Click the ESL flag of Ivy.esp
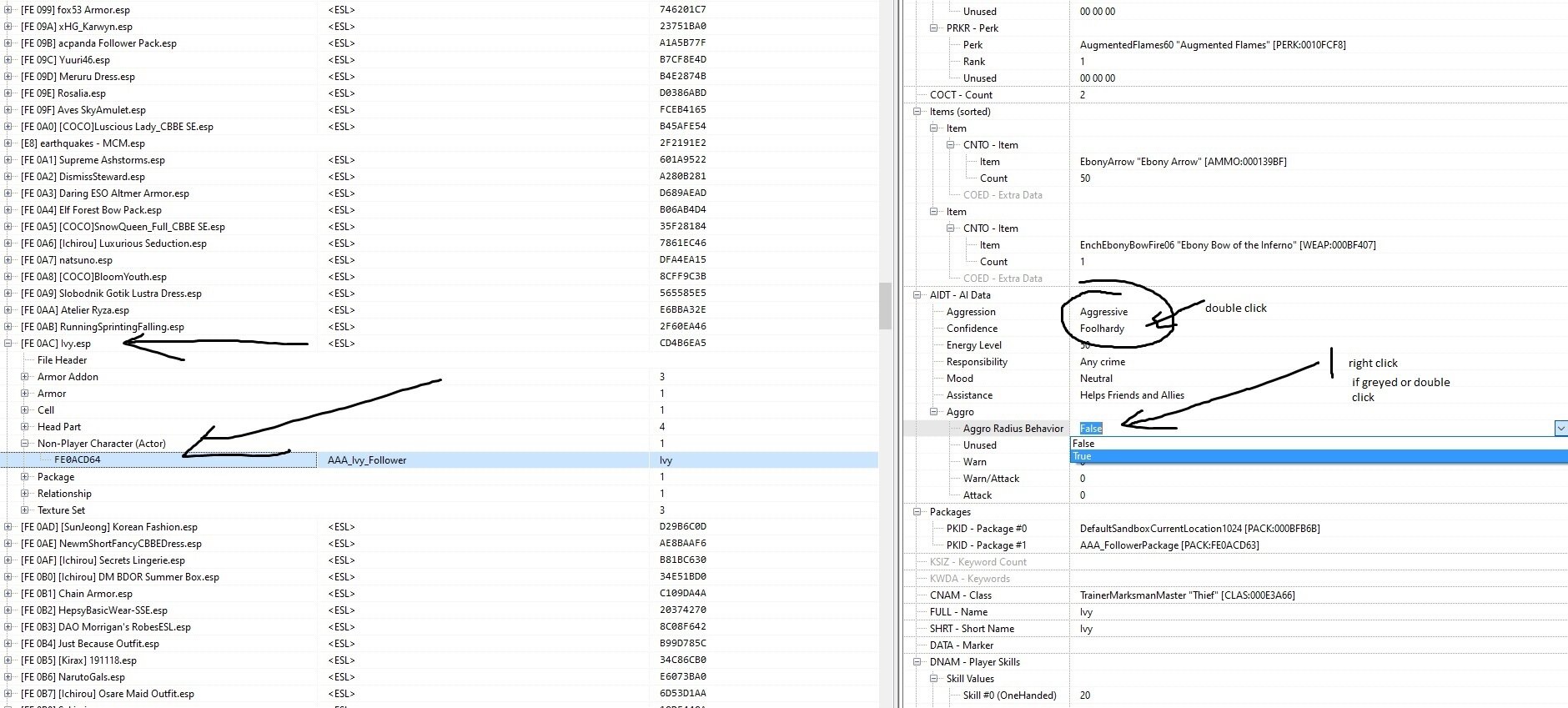1568x708 pixels. (341, 344)
